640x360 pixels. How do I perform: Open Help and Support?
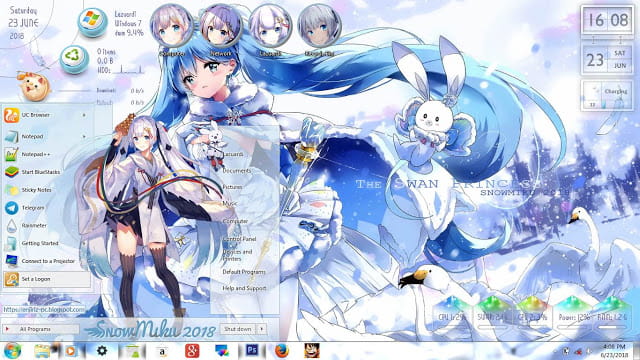pos(244,288)
